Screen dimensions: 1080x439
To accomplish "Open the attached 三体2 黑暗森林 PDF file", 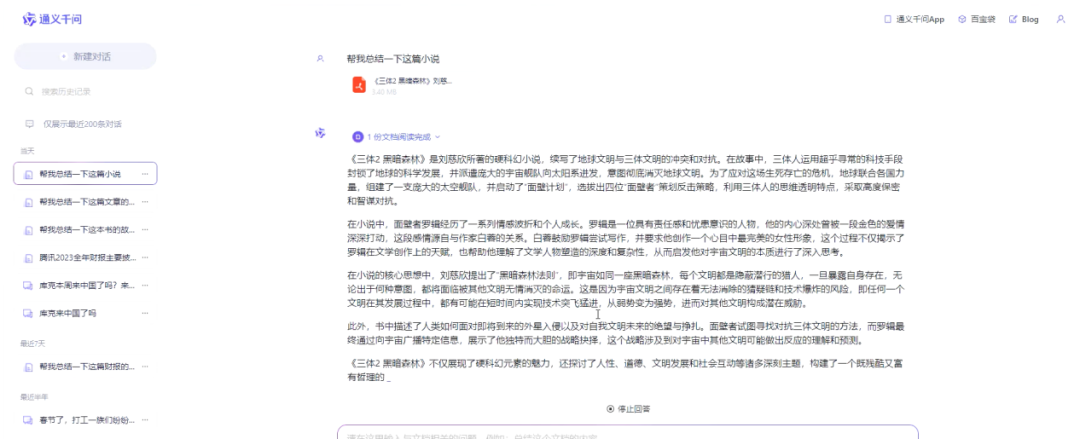I will [x=403, y=85].
